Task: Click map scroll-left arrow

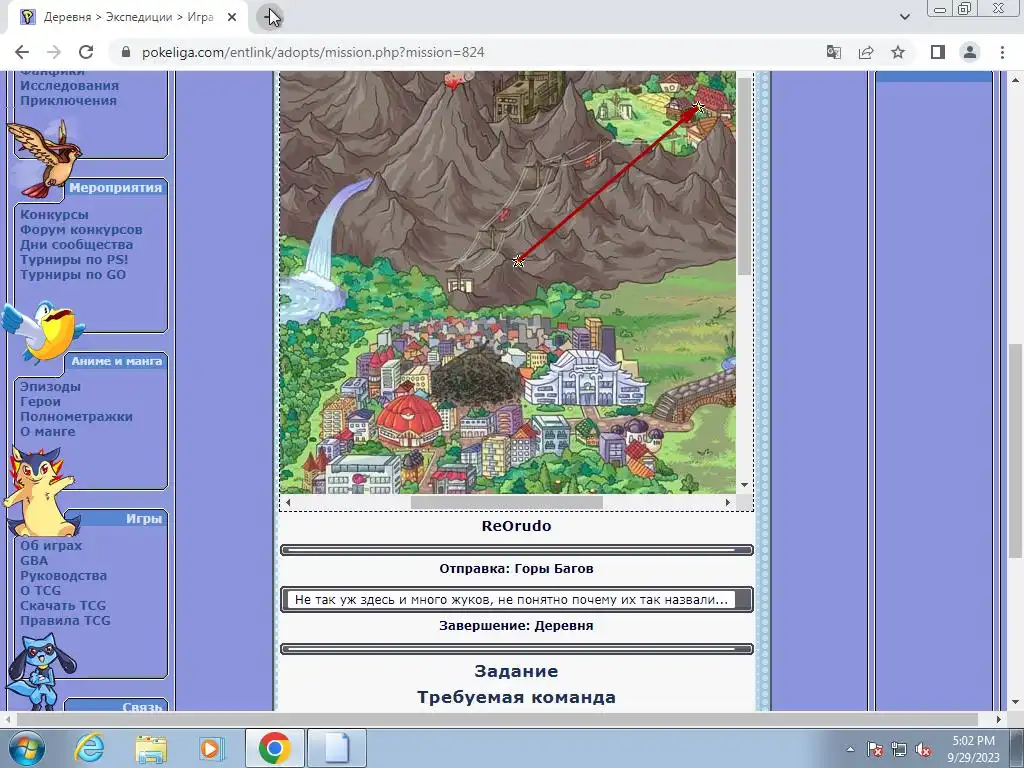Action: 288,502
